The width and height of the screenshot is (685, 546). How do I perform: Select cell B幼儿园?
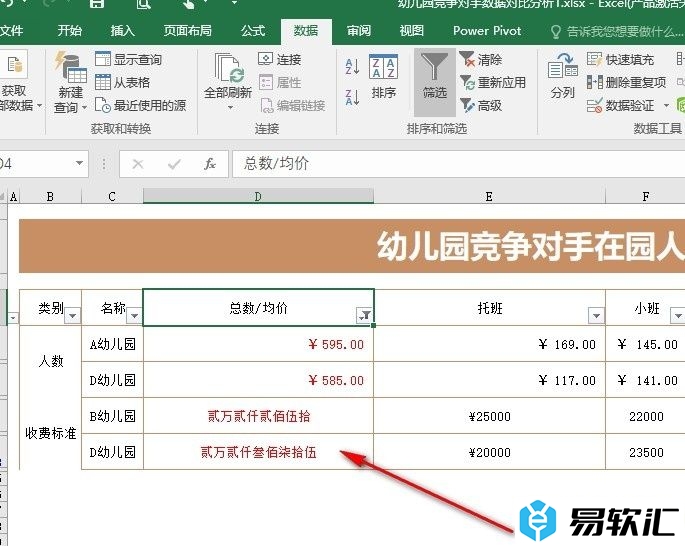(x=112, y=416)
